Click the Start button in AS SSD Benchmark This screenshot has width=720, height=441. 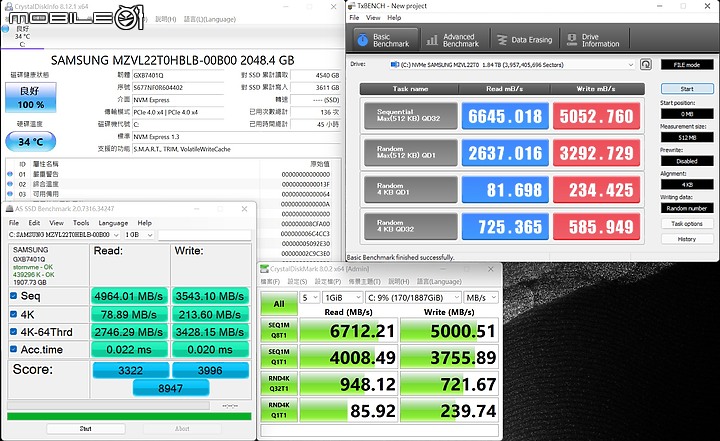click(85, 429)
